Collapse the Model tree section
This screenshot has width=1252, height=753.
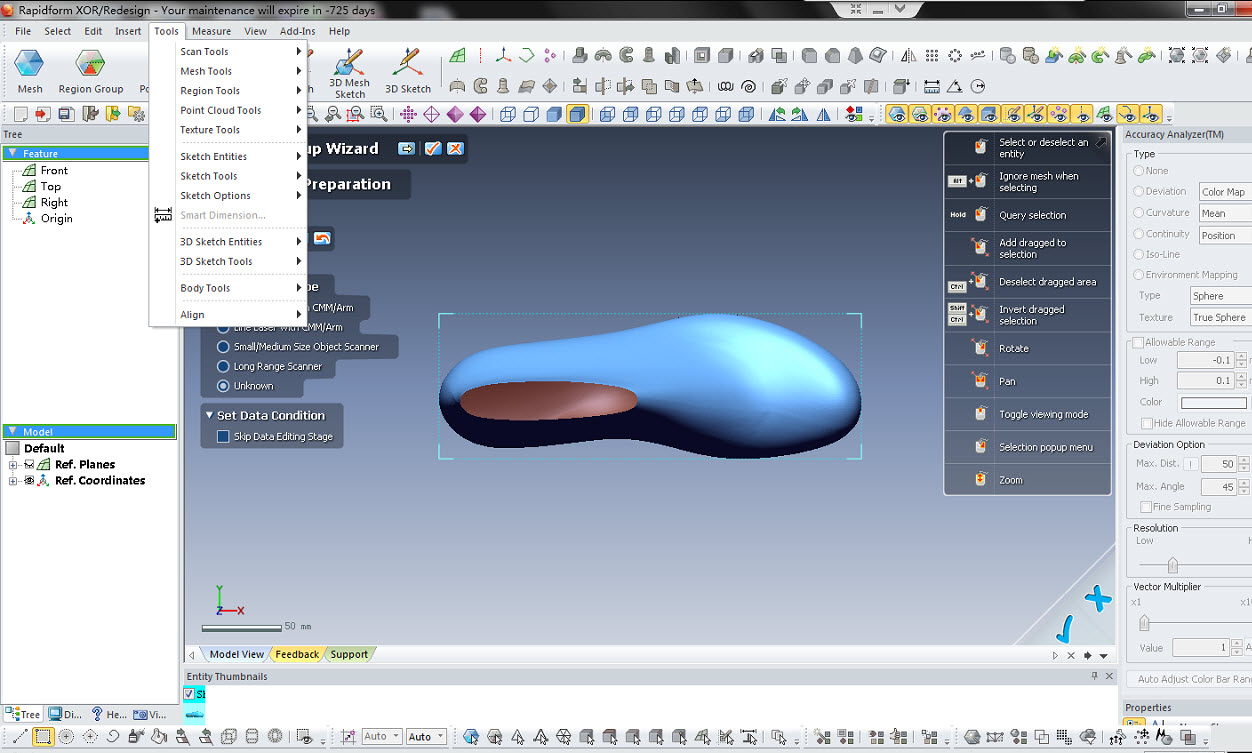(x=12, y=432)
